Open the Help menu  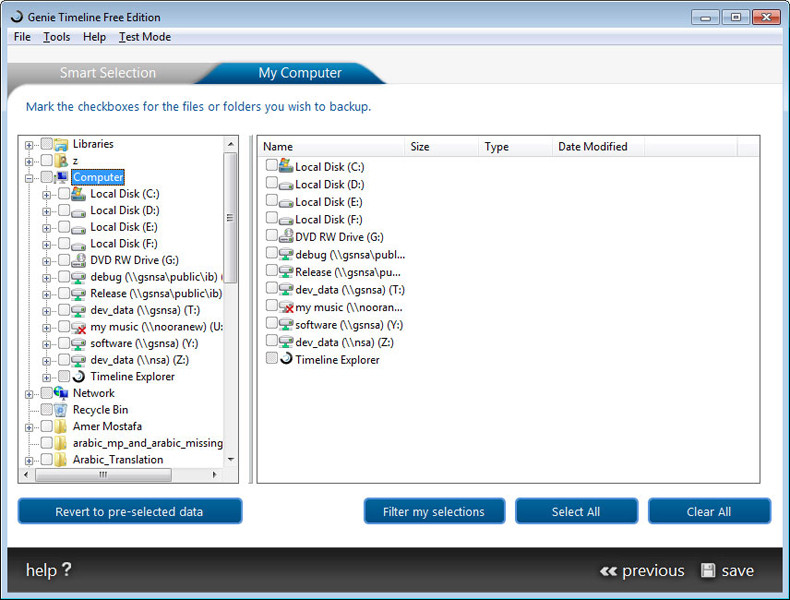[94, 37]
